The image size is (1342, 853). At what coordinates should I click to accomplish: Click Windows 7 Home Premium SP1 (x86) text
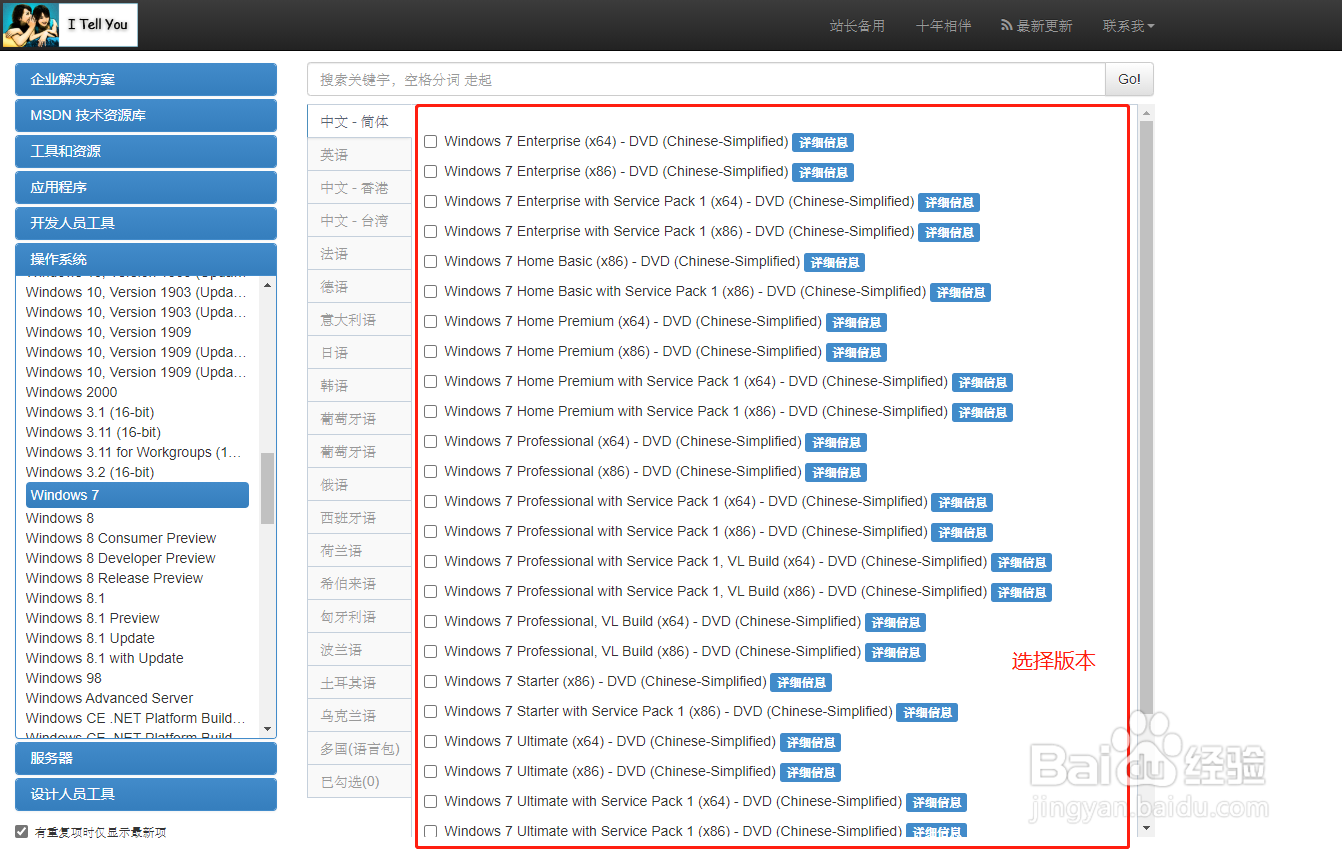696,412
